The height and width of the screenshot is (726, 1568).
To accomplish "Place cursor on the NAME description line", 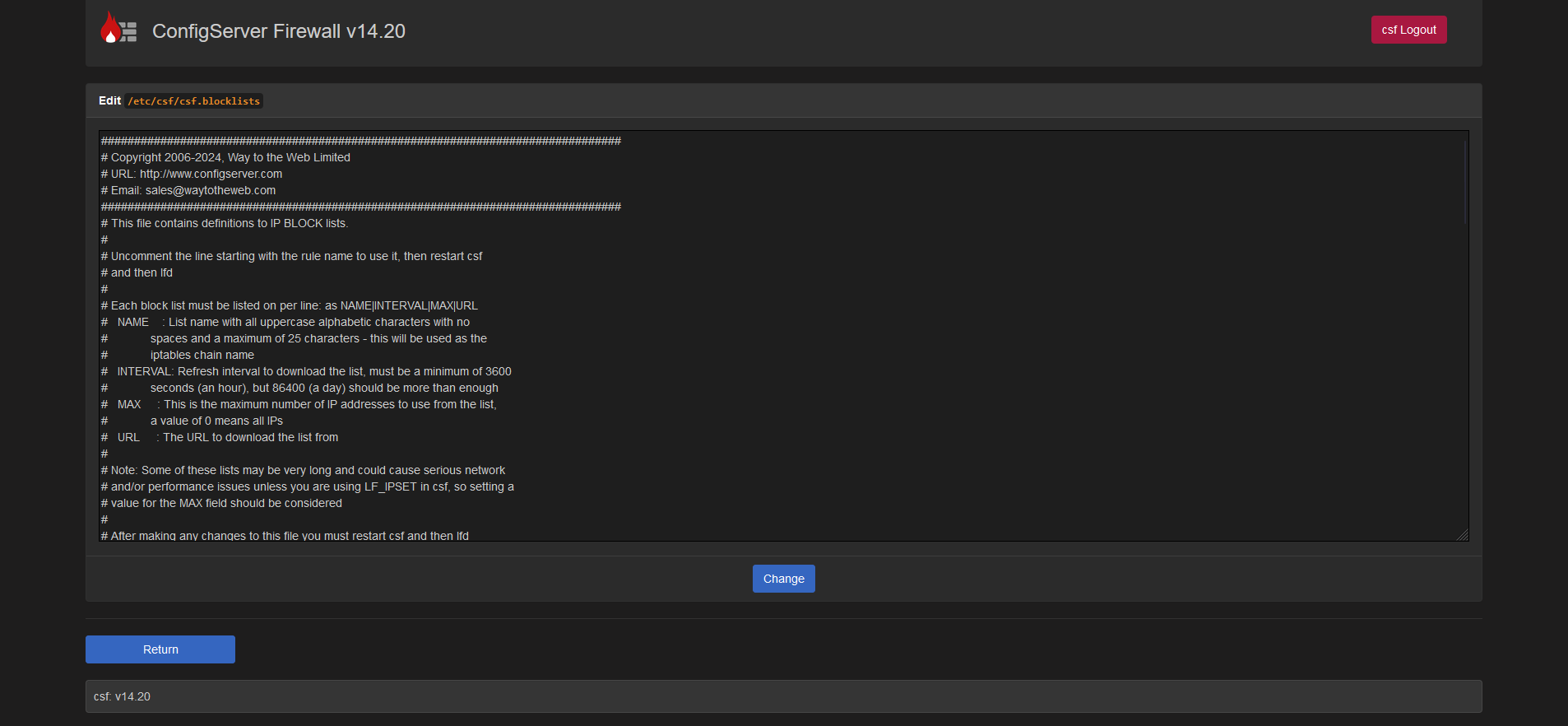I will (x=285, y=322).
